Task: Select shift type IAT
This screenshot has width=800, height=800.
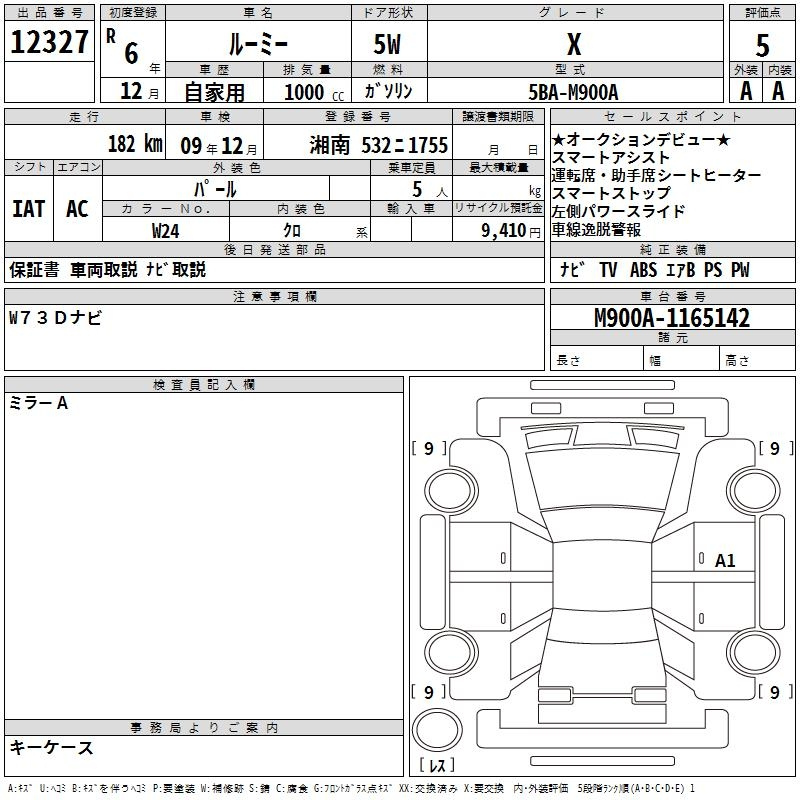Action: pos(29,209)
